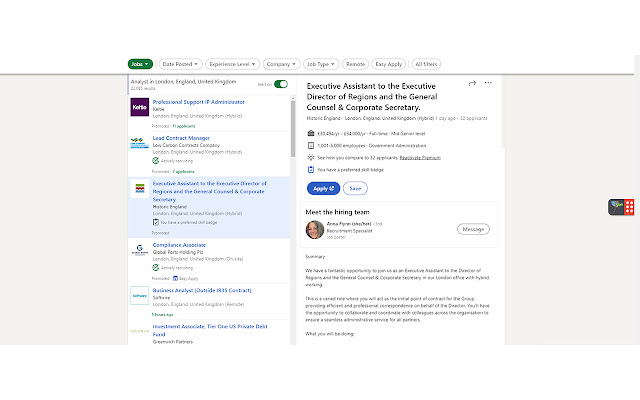This screenshot has height=400, width=640.
Task: Open the selected Executive Assistant job title link
Action: click(209, 191)
